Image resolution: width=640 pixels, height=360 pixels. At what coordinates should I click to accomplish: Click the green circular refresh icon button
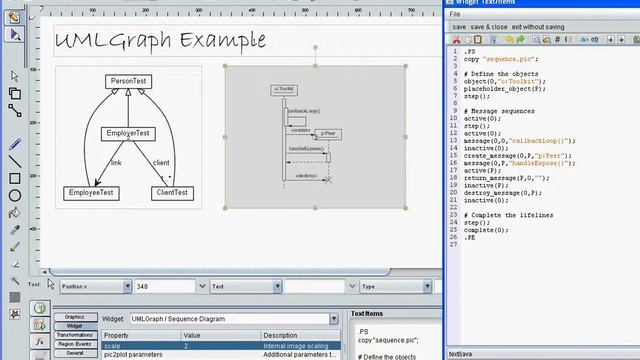click(40, 308)
